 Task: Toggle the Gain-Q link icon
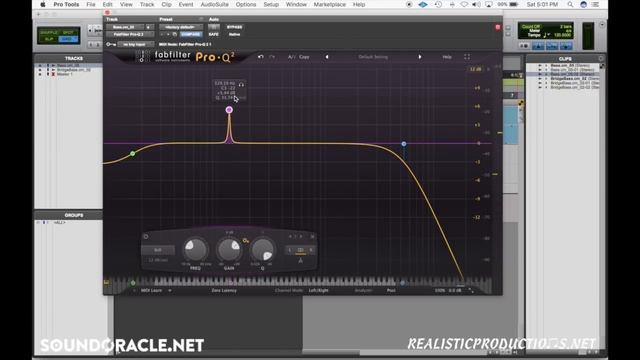[x=246, y=241]
